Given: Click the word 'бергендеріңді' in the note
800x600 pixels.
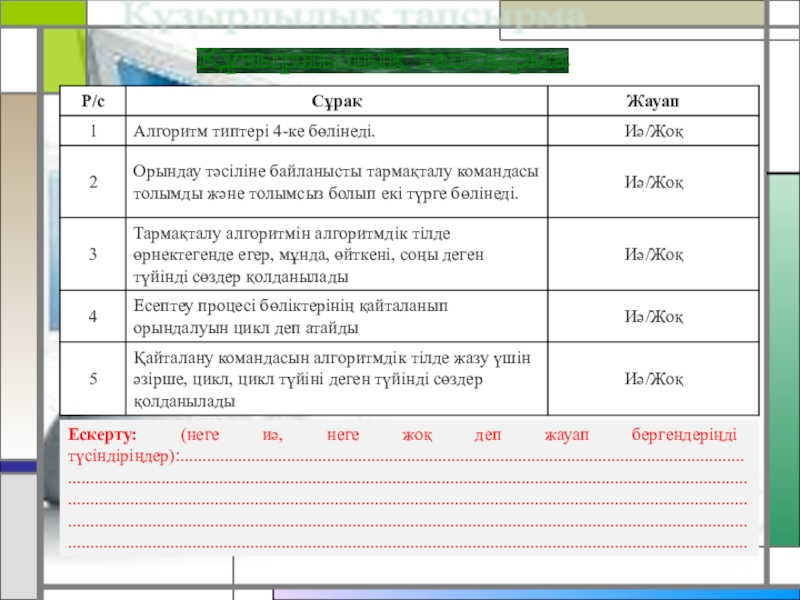Looking at the screenshot, I should [x=684, y=435].
